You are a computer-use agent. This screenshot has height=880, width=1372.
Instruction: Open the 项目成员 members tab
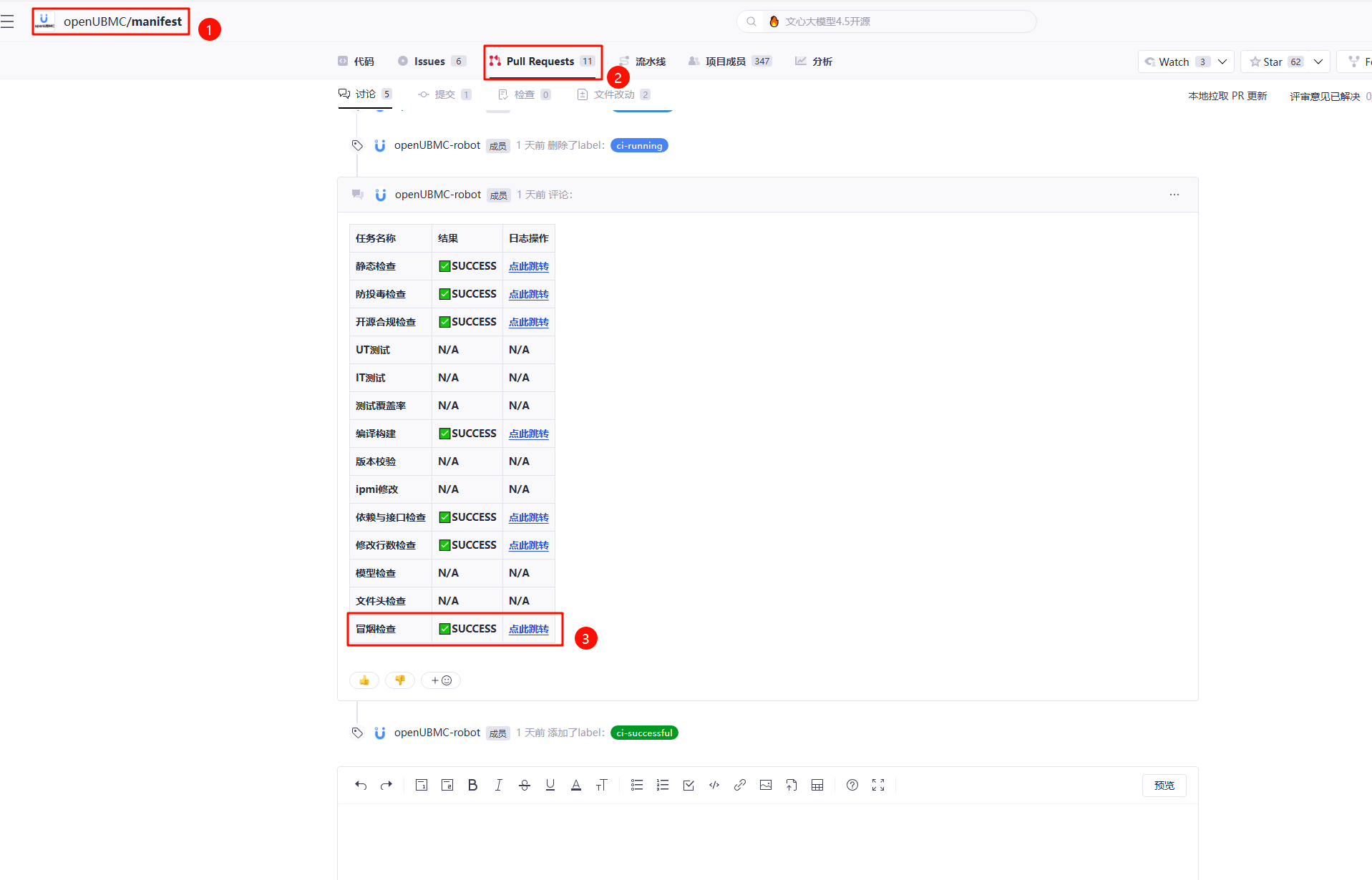click(x=729, y=62)
